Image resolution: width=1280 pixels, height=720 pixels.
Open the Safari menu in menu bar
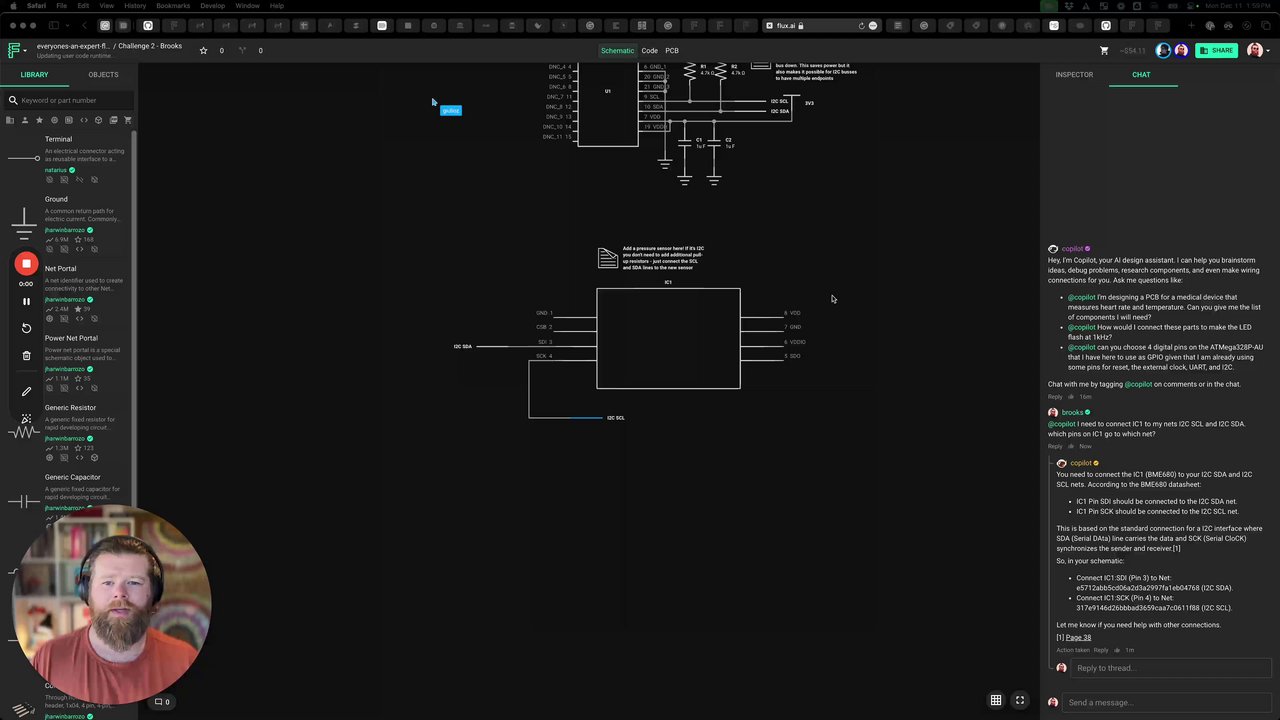(x=36, y=6)
